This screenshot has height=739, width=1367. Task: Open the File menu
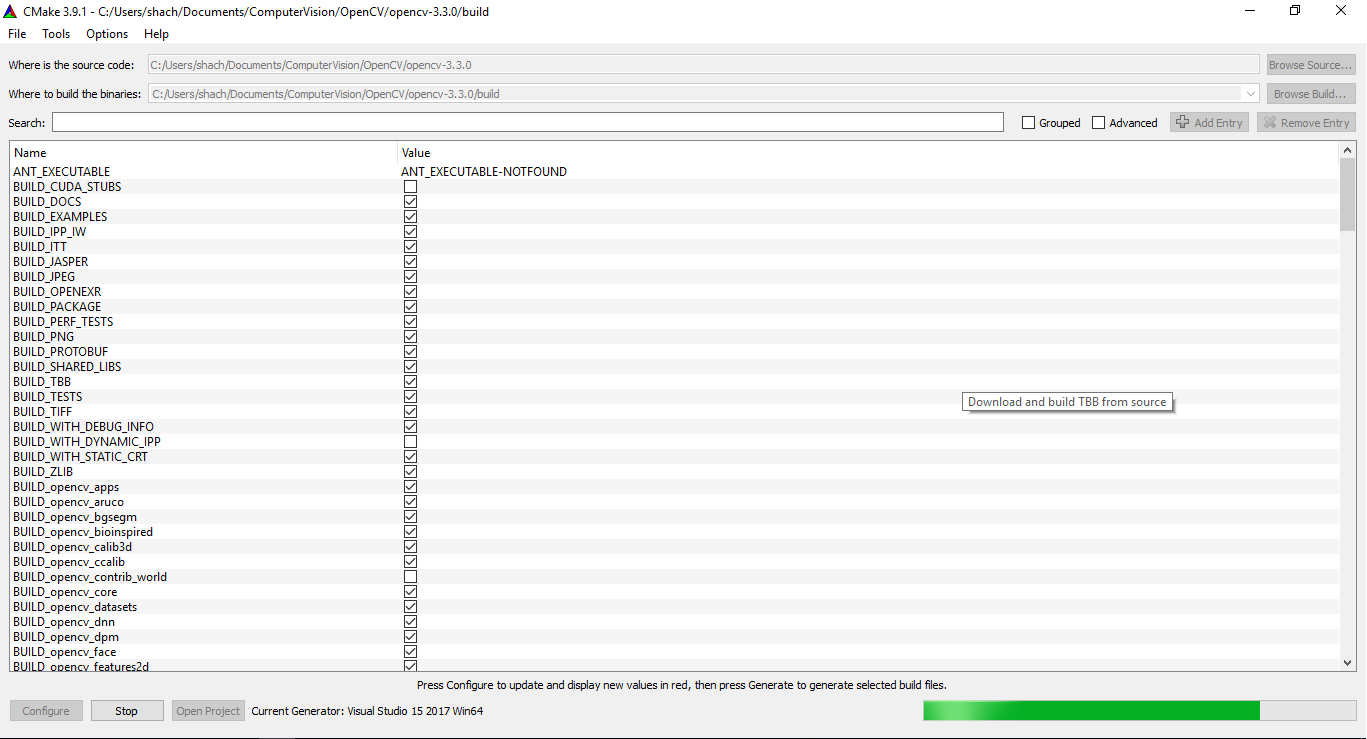tap(16, 33)
